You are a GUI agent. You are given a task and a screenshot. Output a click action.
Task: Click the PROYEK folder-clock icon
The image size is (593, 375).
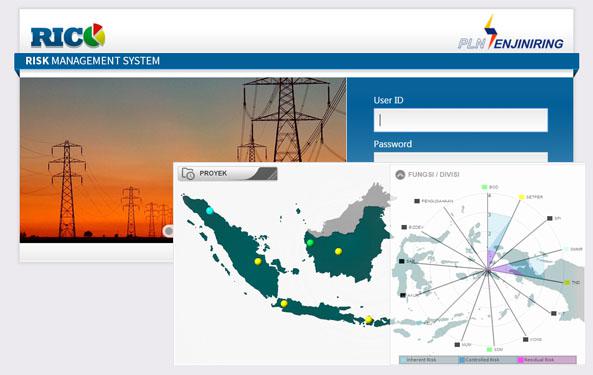(x=188, y=174)
